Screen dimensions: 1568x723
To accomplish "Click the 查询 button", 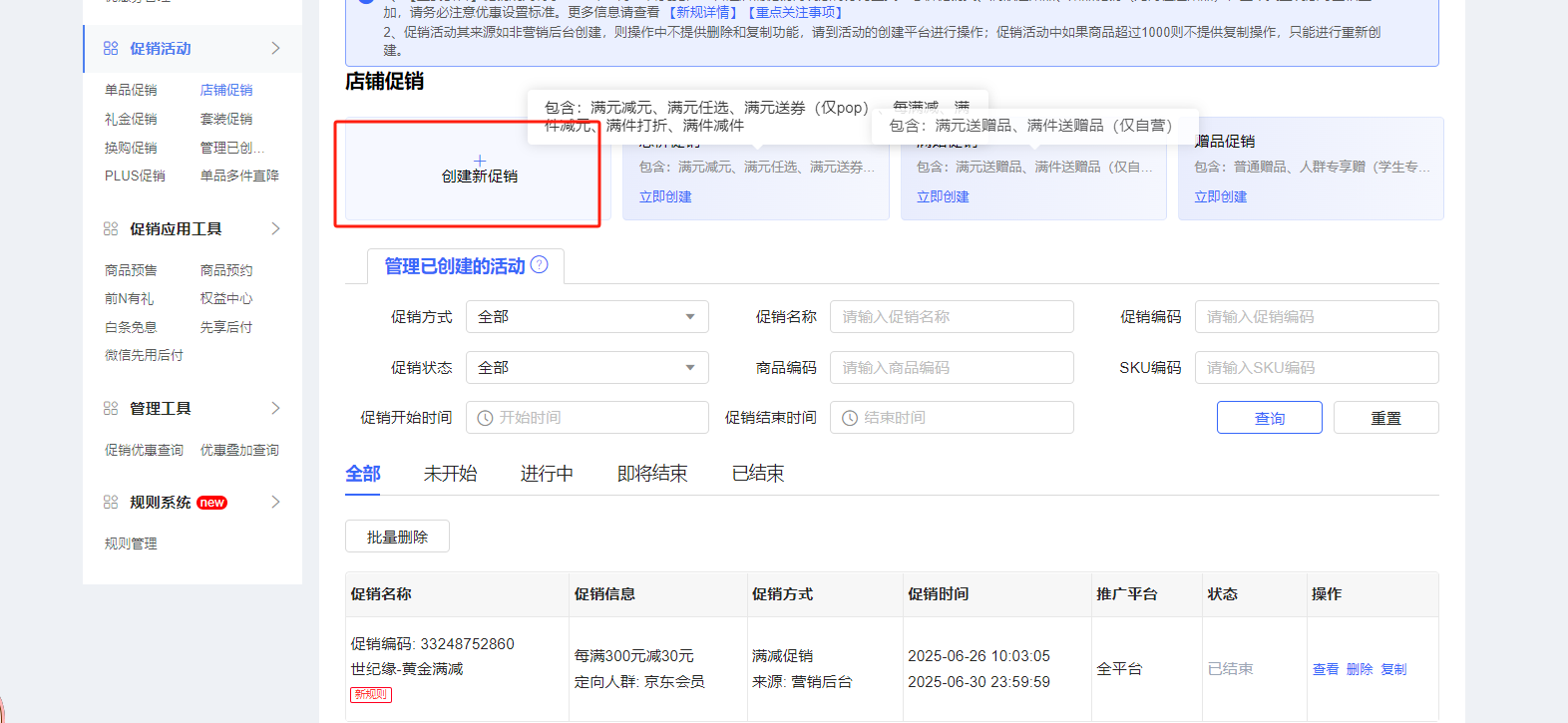I will tap(1269, 418).
